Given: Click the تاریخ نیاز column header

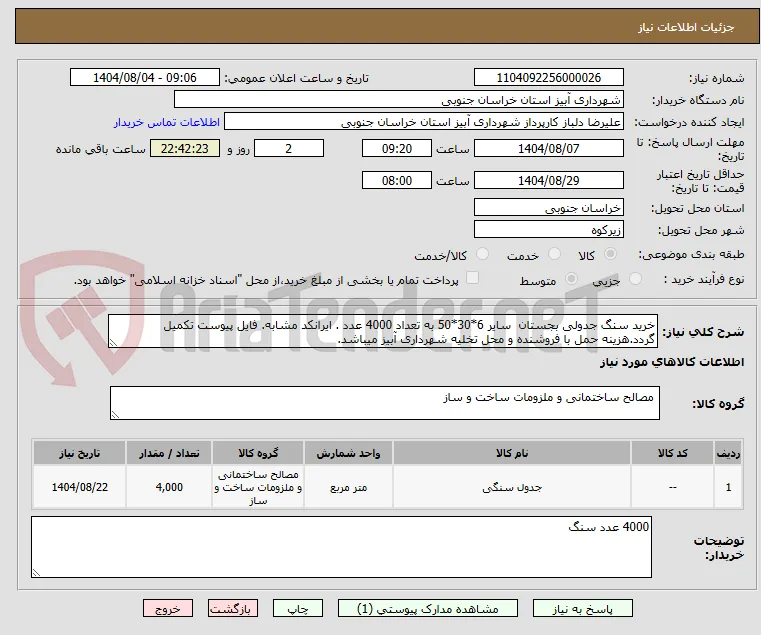Looking at the screenshot, I should tap(80, 453).
